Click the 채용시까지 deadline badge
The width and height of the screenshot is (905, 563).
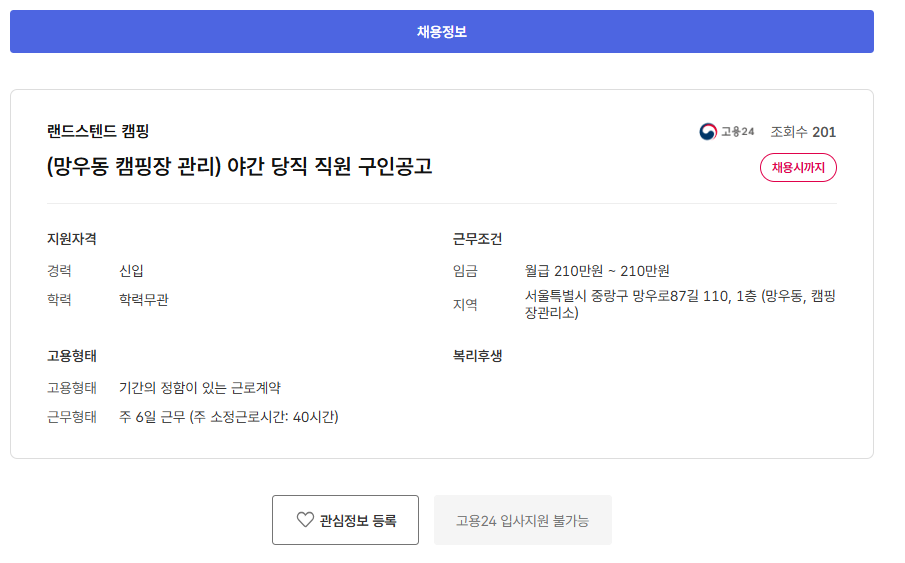pyautogui.click(x=798, y=168)
